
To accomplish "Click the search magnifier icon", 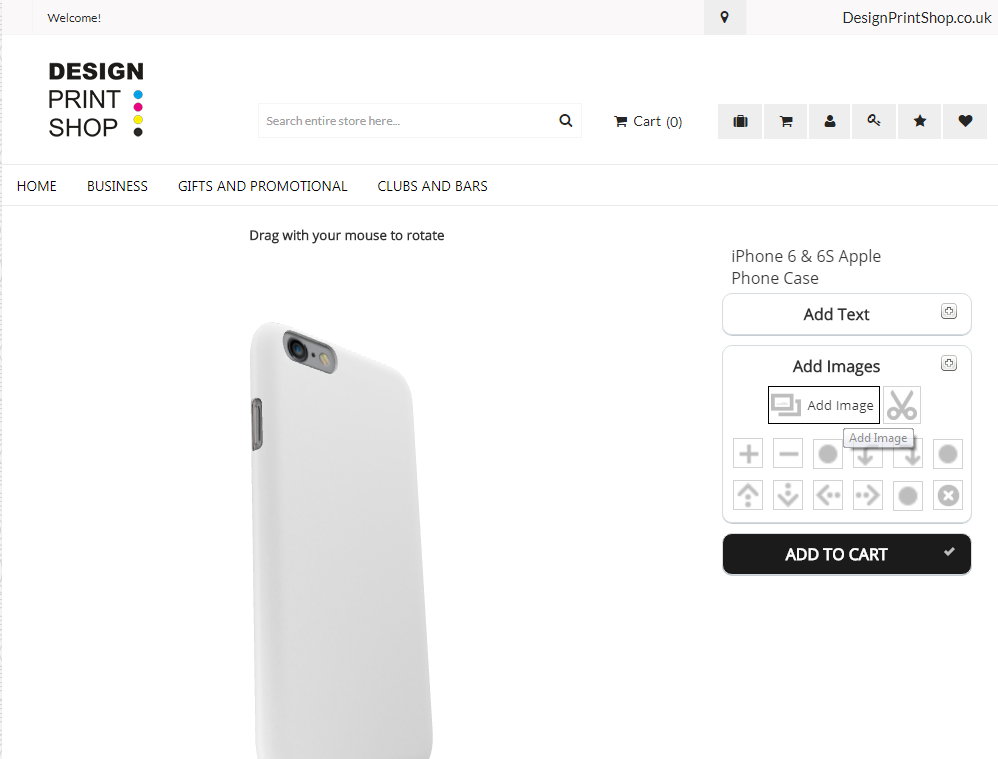I will coord(565,120).
